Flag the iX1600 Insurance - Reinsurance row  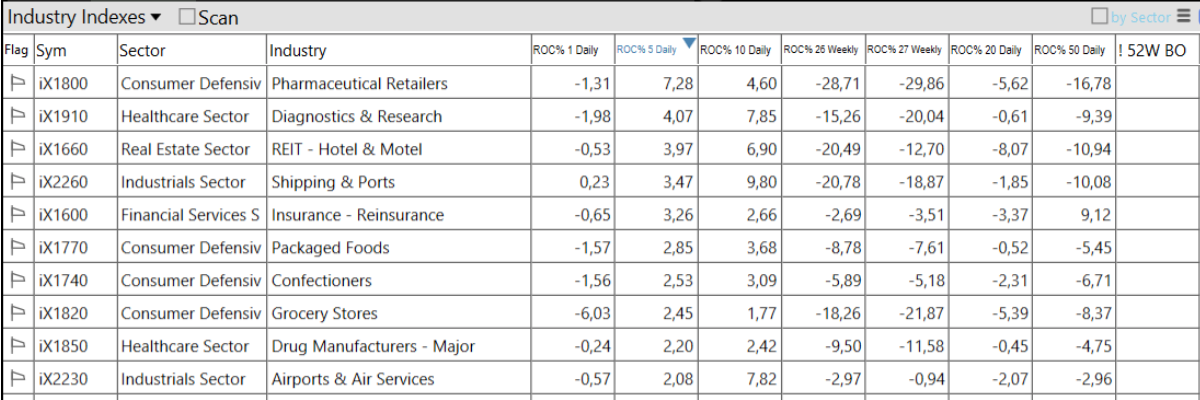click(x=17, y=215)
